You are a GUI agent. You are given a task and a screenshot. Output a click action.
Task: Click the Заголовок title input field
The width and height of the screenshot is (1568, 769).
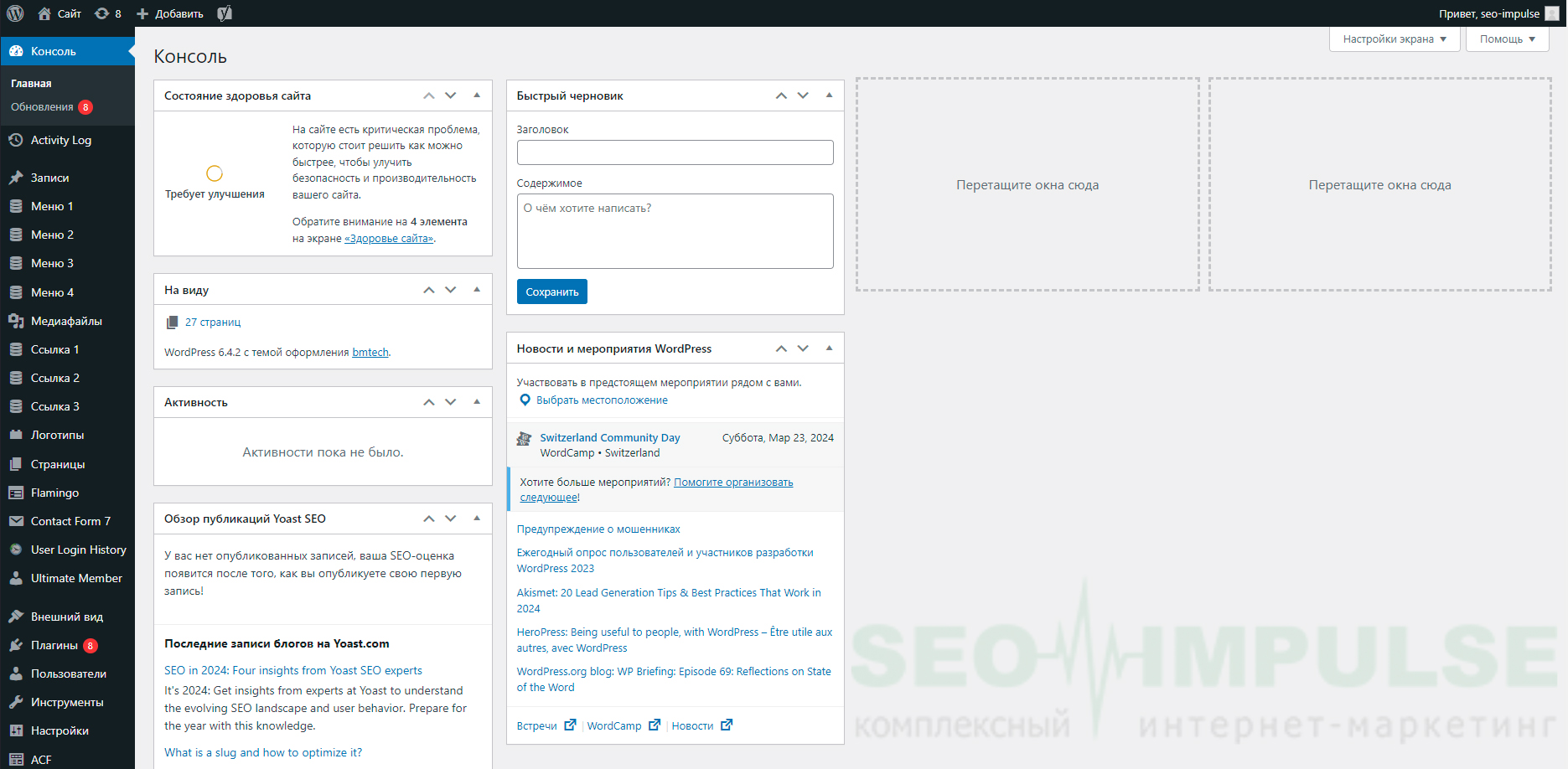click(675, 152)
